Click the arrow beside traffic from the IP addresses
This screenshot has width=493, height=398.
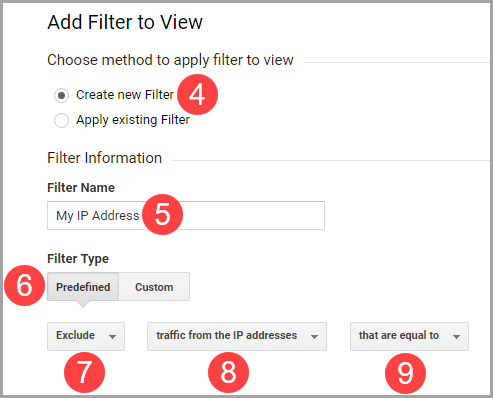coord(314,337)
